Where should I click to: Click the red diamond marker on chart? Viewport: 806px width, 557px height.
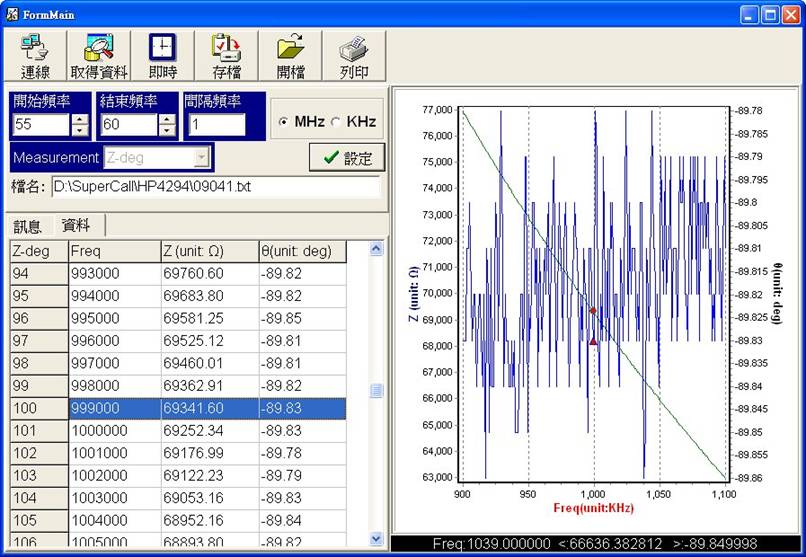593,311
